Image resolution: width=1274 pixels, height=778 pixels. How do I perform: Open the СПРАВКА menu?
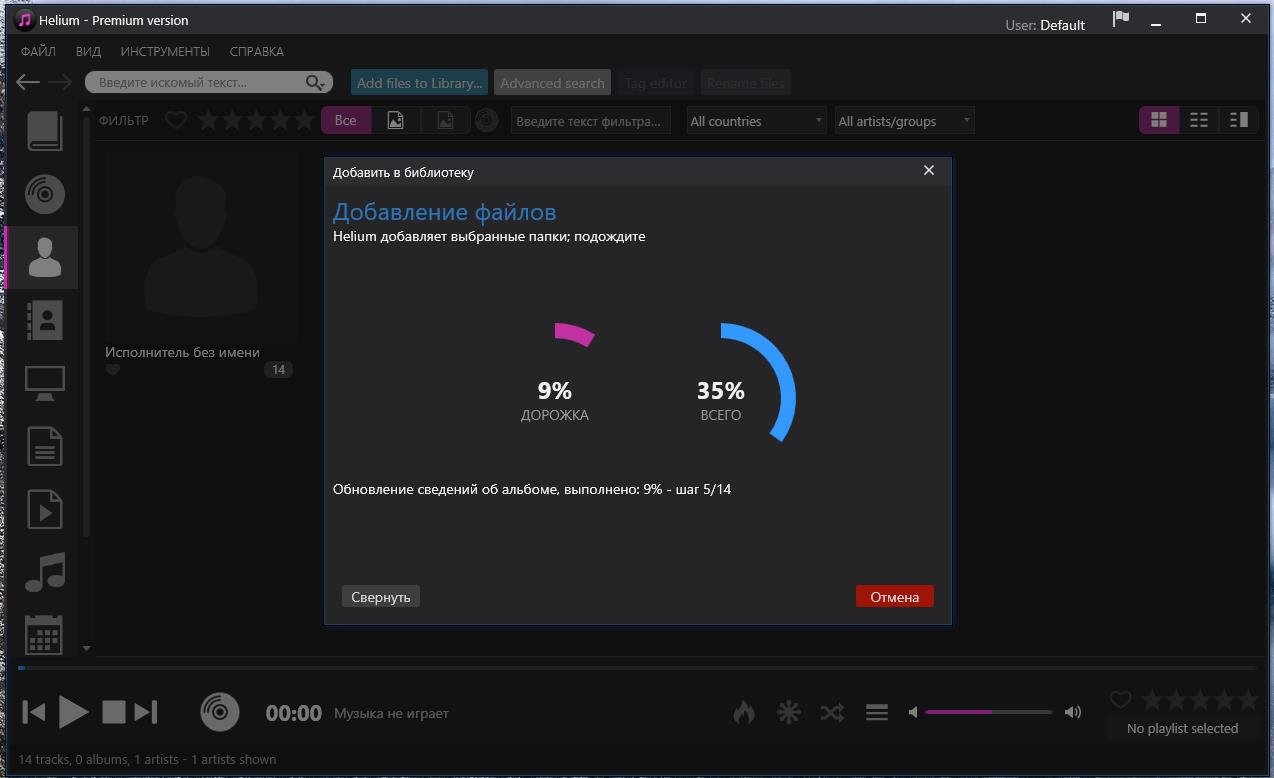(257, 51)
